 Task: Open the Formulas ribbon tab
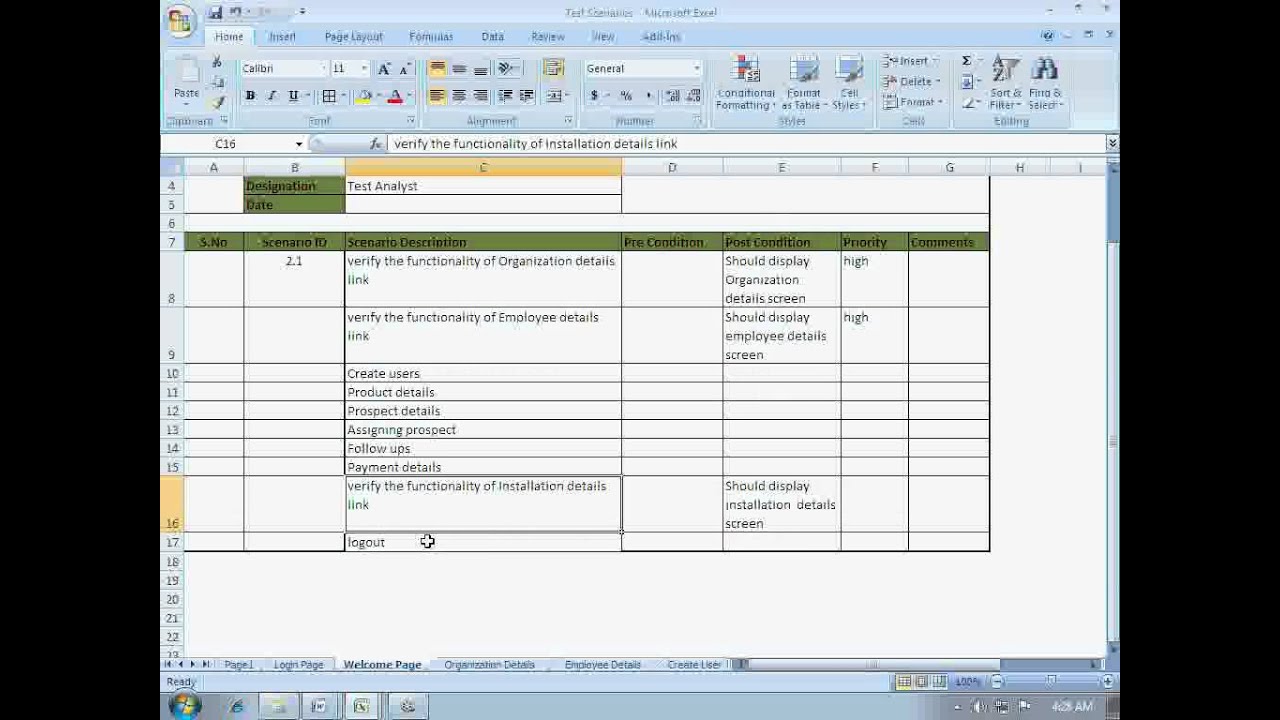tap(431, 36)
